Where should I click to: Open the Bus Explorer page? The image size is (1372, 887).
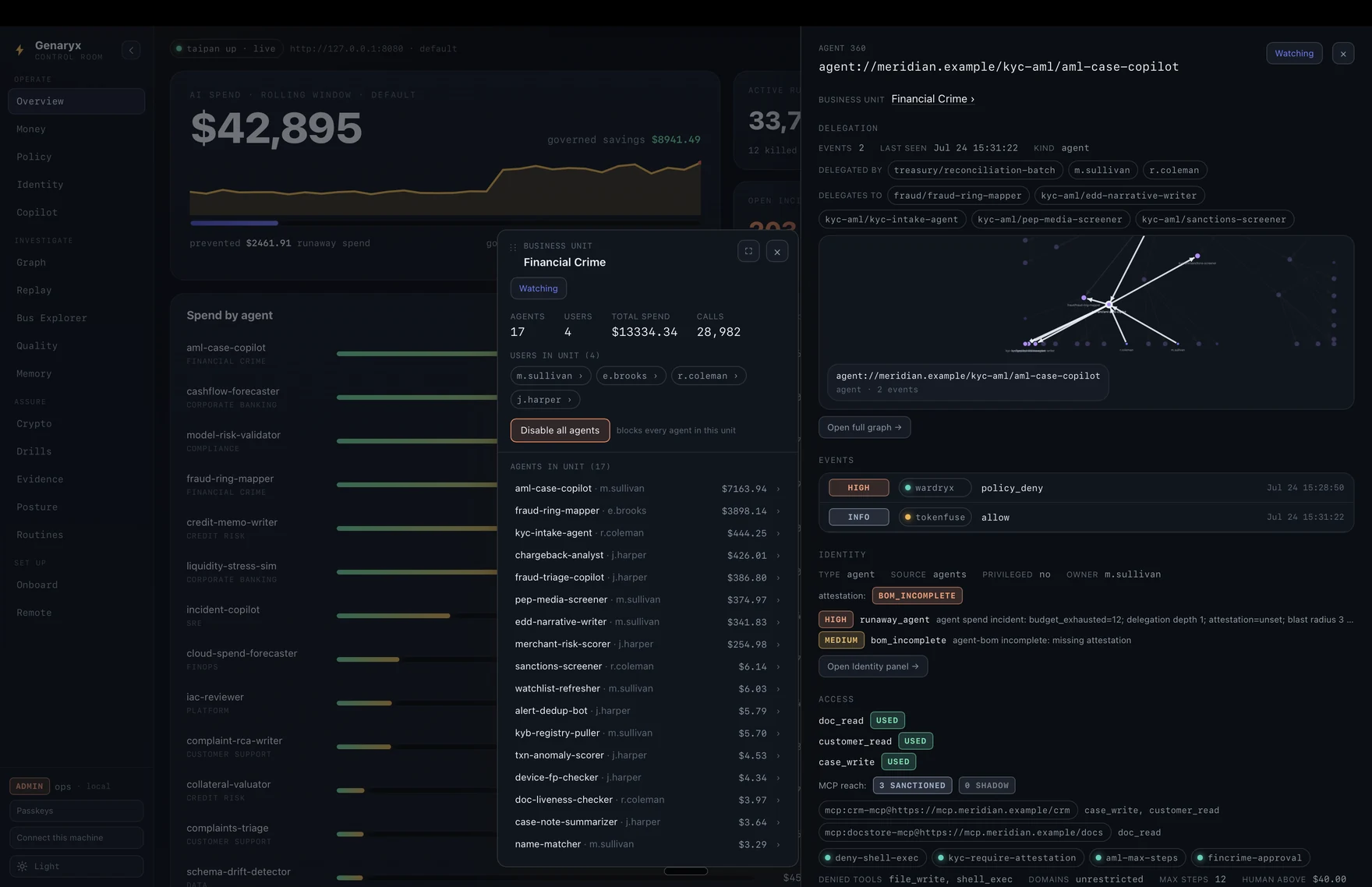pyautogui.click(x=51, y=318)
